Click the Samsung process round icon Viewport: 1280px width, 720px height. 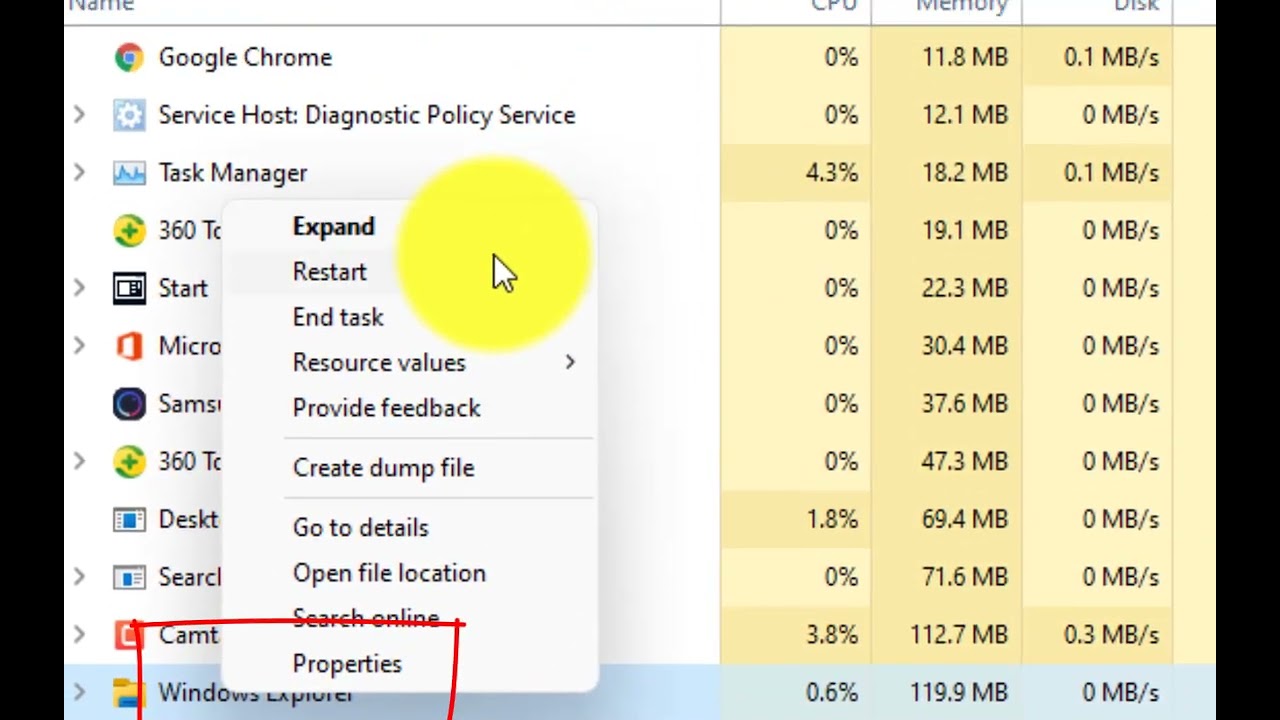pyautogui.click(x=129, y=404)
